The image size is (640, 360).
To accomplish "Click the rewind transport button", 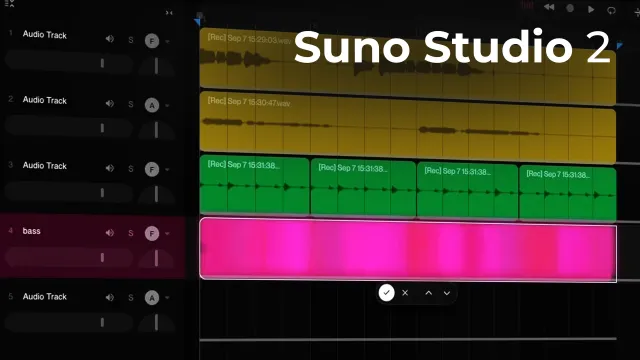I will coord(549,7).
